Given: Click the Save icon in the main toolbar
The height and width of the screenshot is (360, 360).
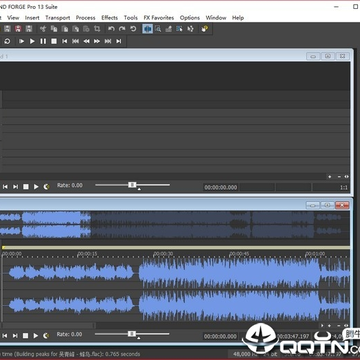Looking at the screenshot, I should (7, 29).
